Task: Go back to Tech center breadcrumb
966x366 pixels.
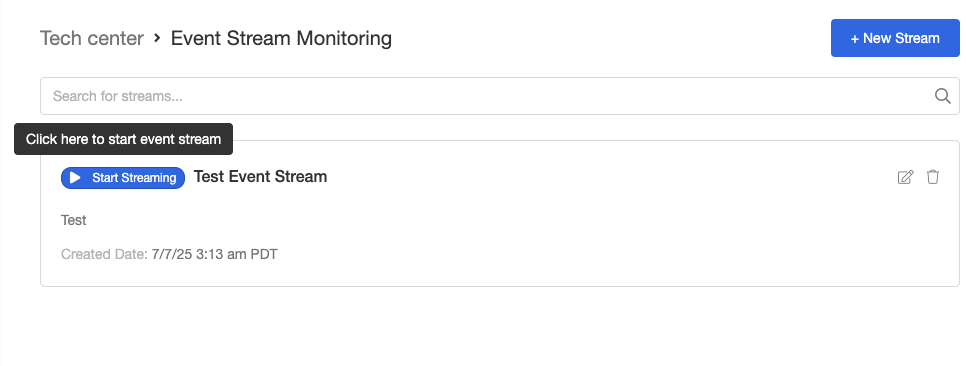Action: 92,38
